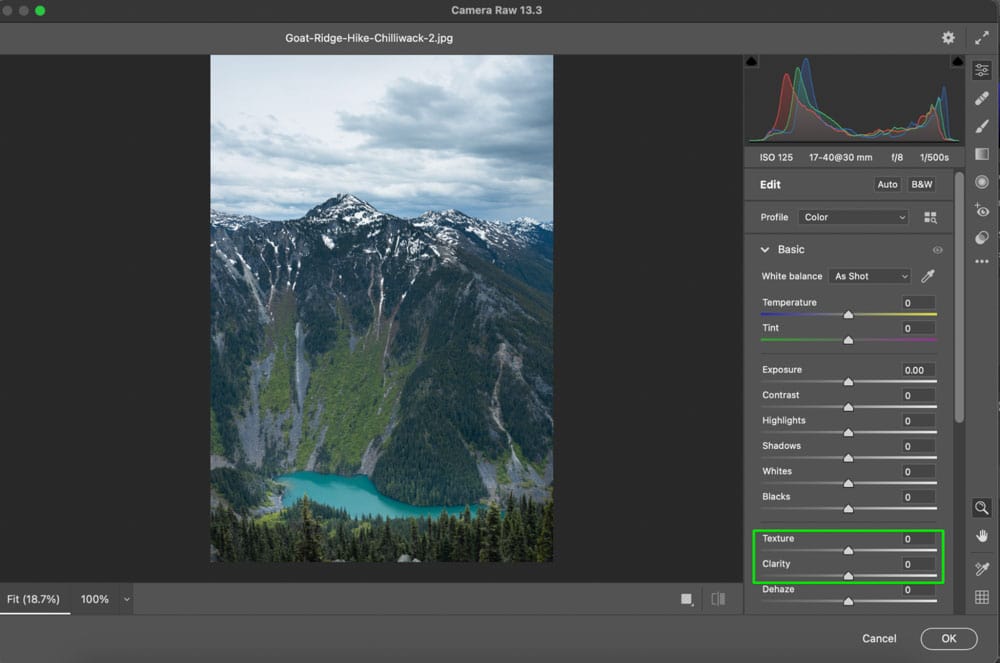Pick the white balance eyedropper tool
1000x663 pixels.
pyautogui.click(x=928, y=276)
